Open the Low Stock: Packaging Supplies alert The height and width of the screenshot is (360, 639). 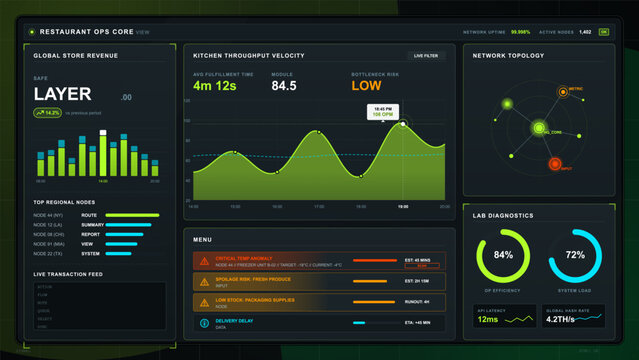(319, 303)
